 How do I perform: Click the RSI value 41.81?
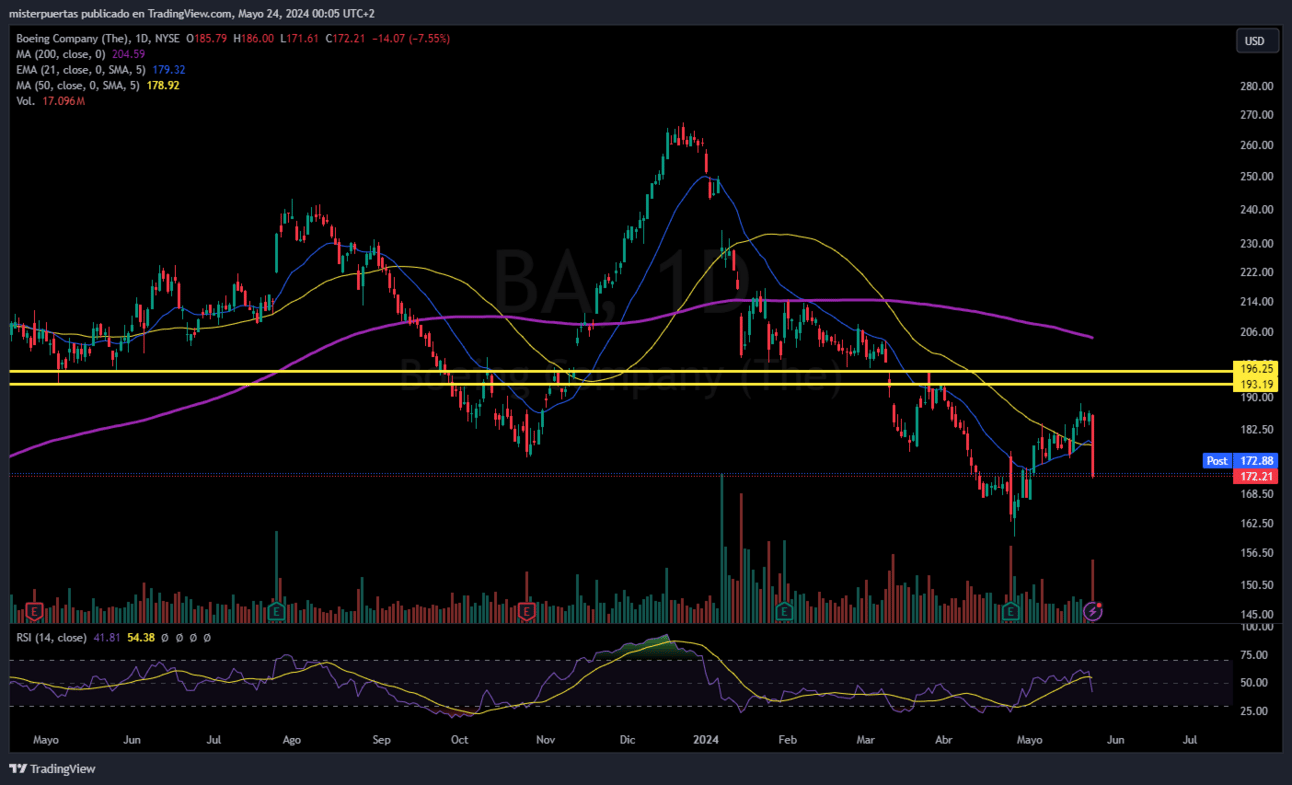107,637
